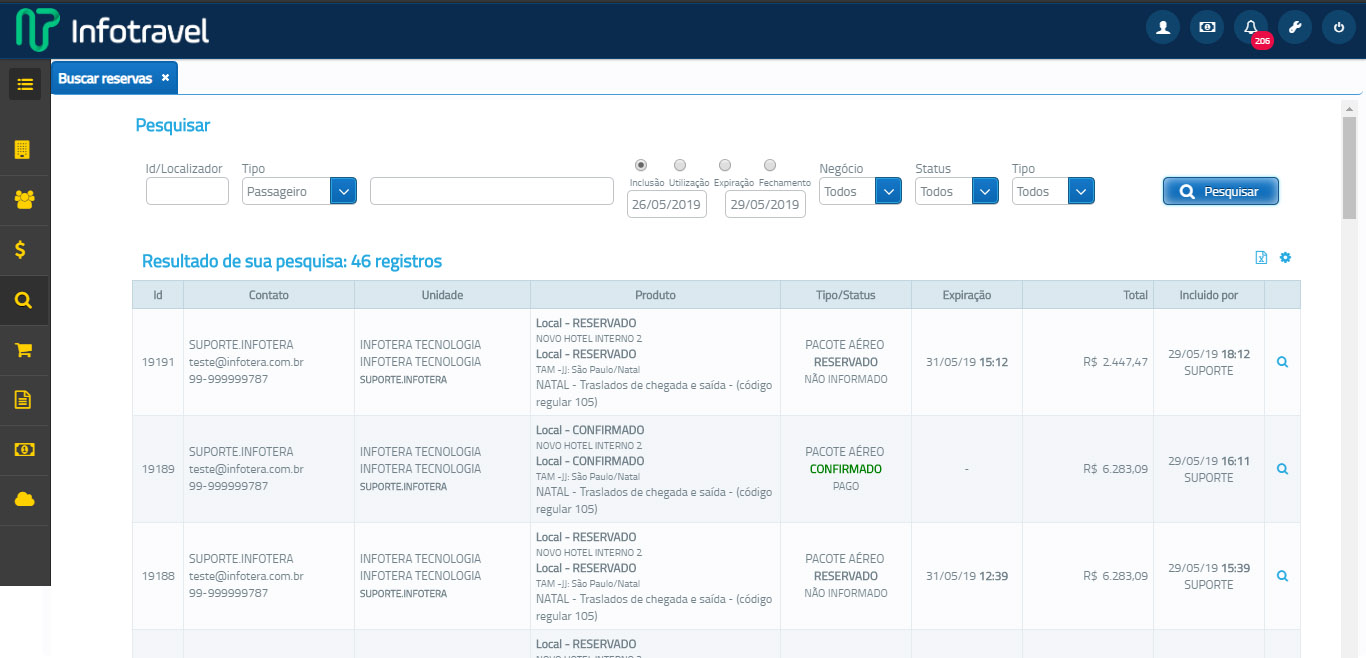
Task: Switch to the Buscar reservas tab
Action: [105, 78]
